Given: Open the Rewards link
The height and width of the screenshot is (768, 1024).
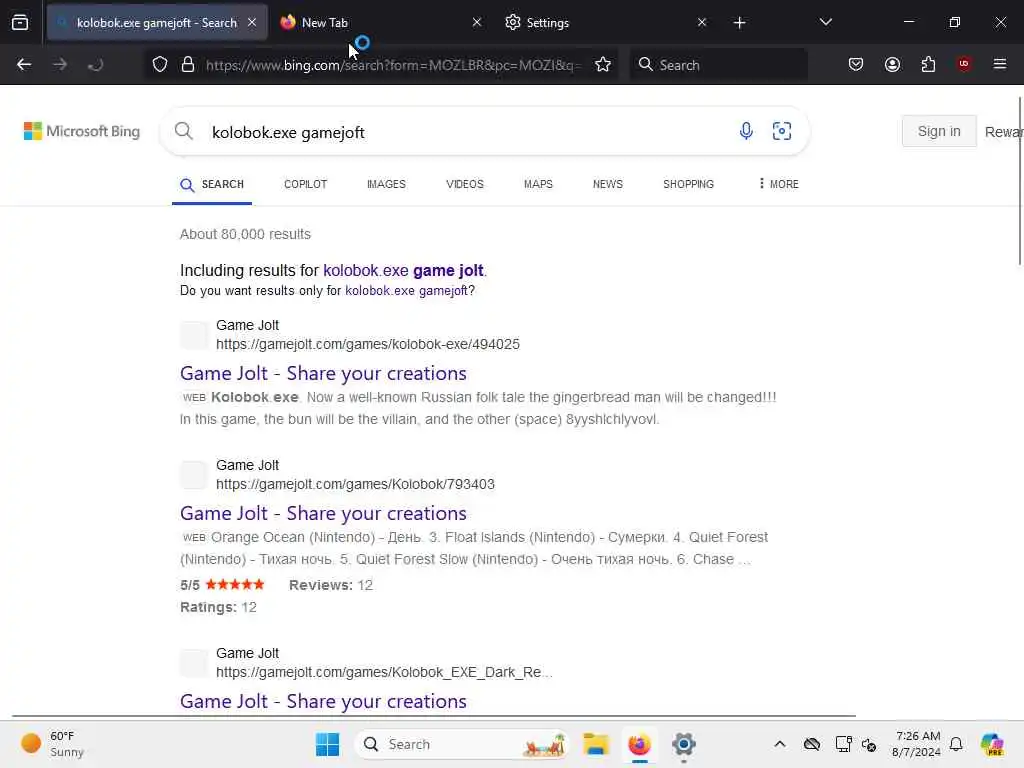Looking at the screenshot, I should pyautogui.click(x=1004, y=131).
